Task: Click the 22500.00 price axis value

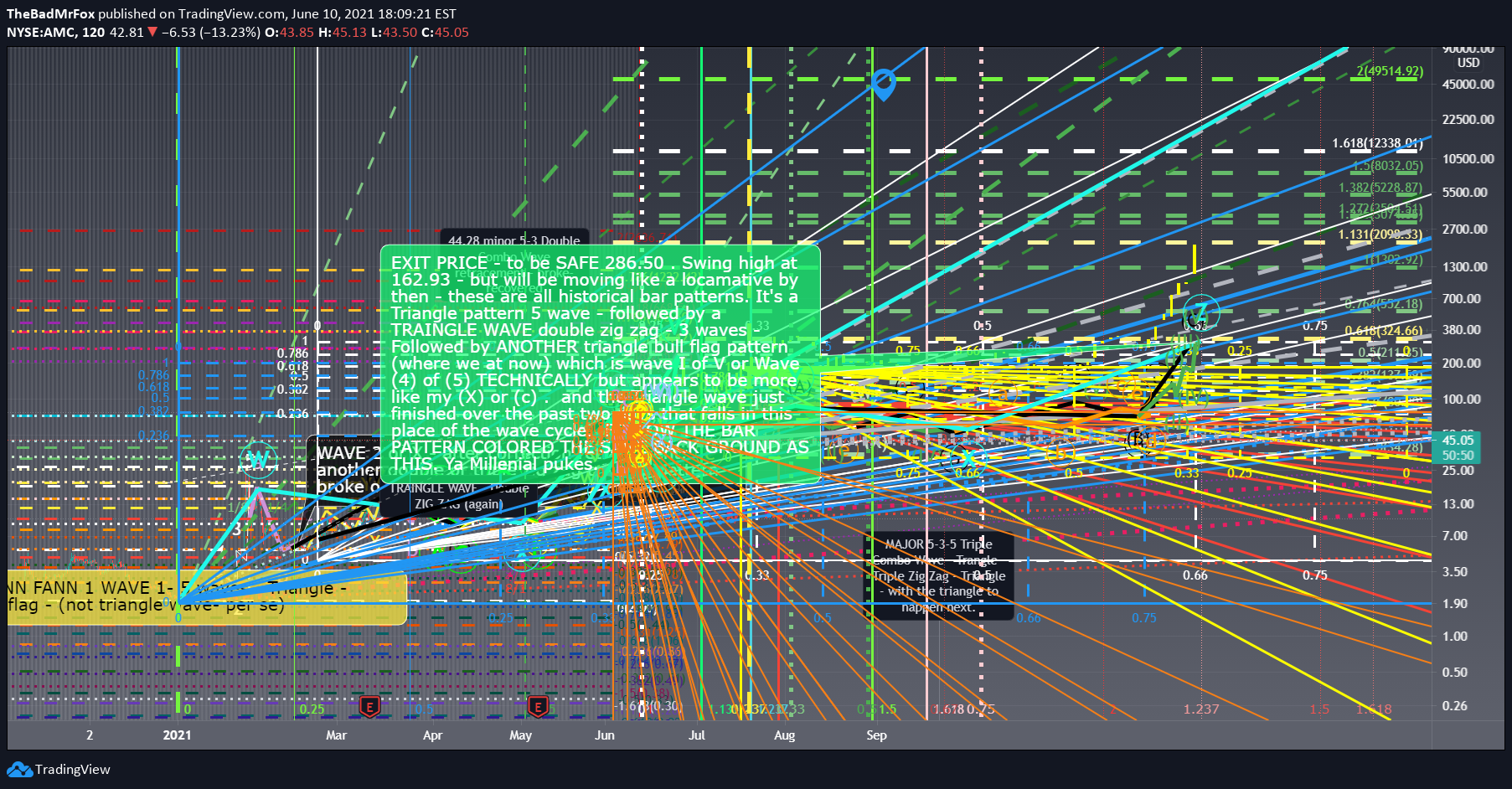Action: pos(1468,119)
